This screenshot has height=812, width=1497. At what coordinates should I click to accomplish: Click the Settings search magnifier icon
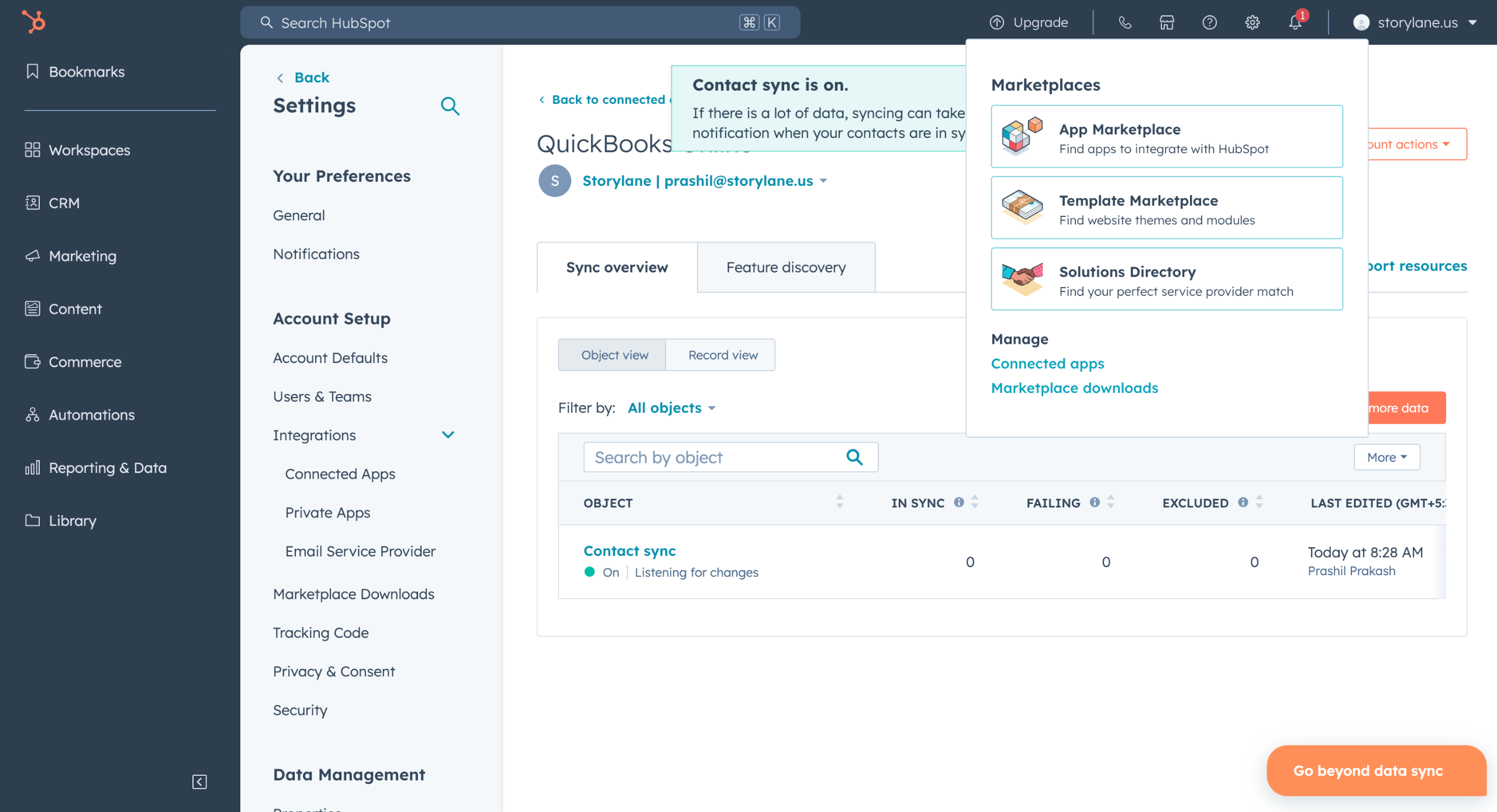pyautogui.click(x=450, y=106)
